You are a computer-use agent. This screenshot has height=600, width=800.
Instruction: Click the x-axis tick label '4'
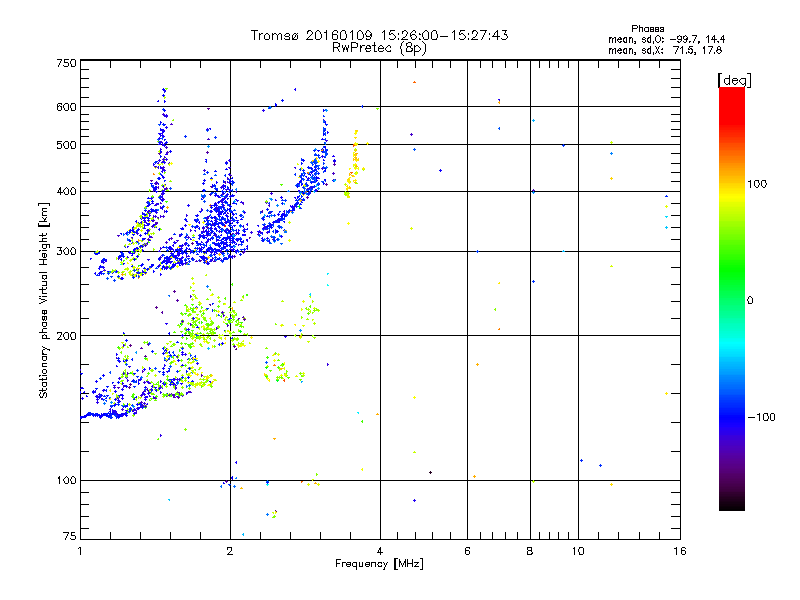click(380, 551)
